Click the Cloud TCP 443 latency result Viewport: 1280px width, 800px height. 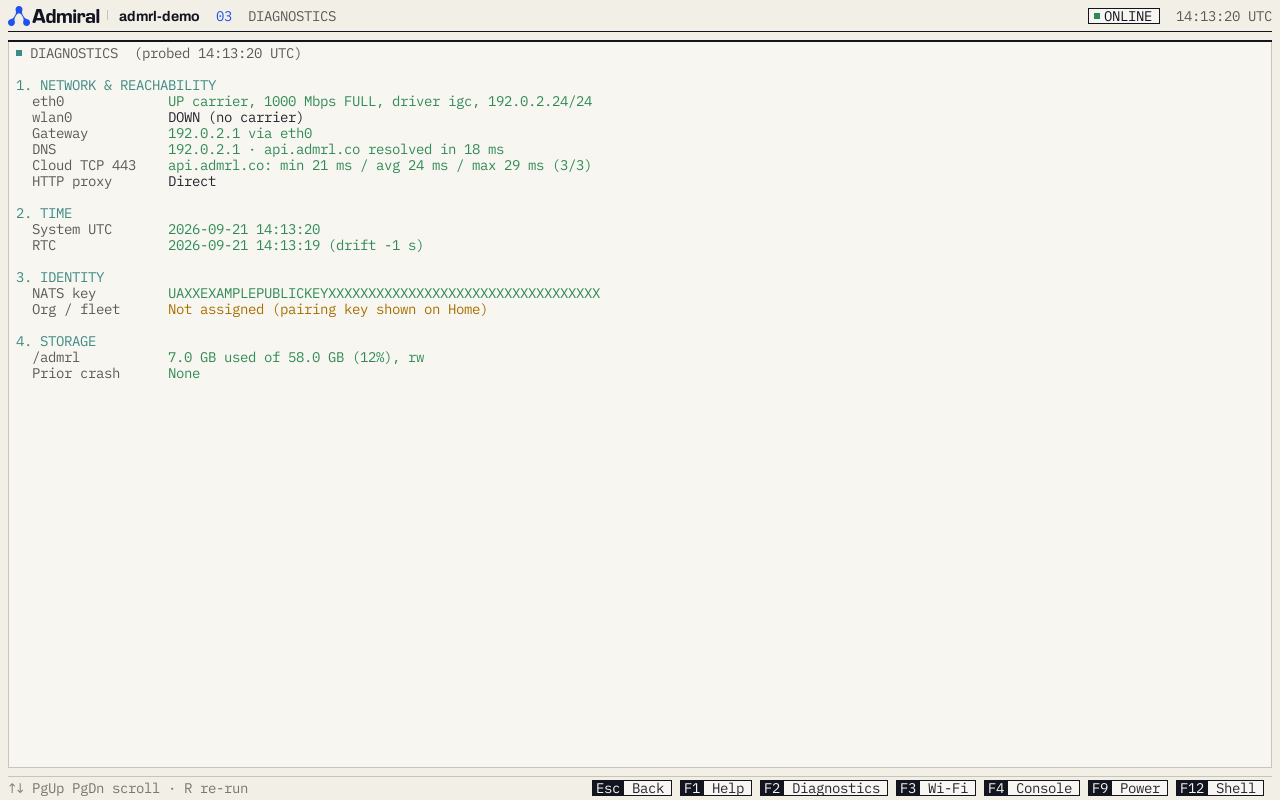(x=380, y=166)
